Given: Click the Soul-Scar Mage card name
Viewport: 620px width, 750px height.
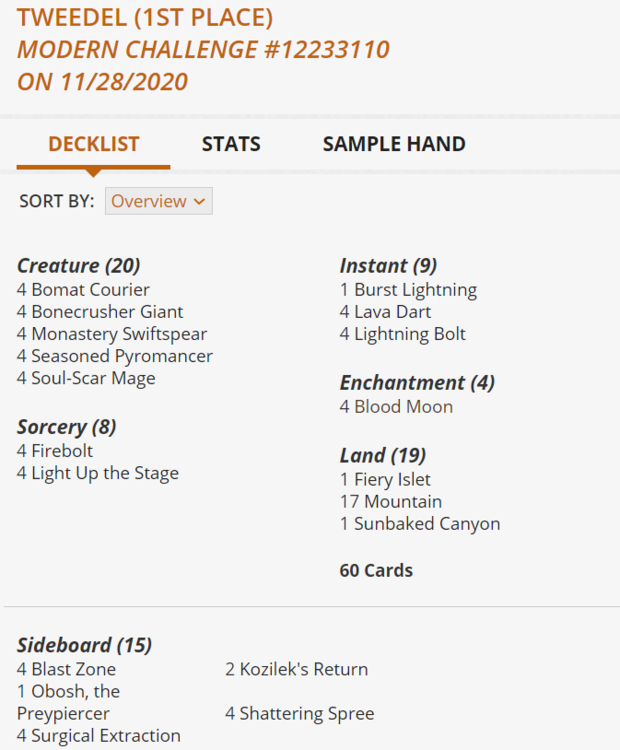Looking at the screenshot, I should (x=93, y=378).
